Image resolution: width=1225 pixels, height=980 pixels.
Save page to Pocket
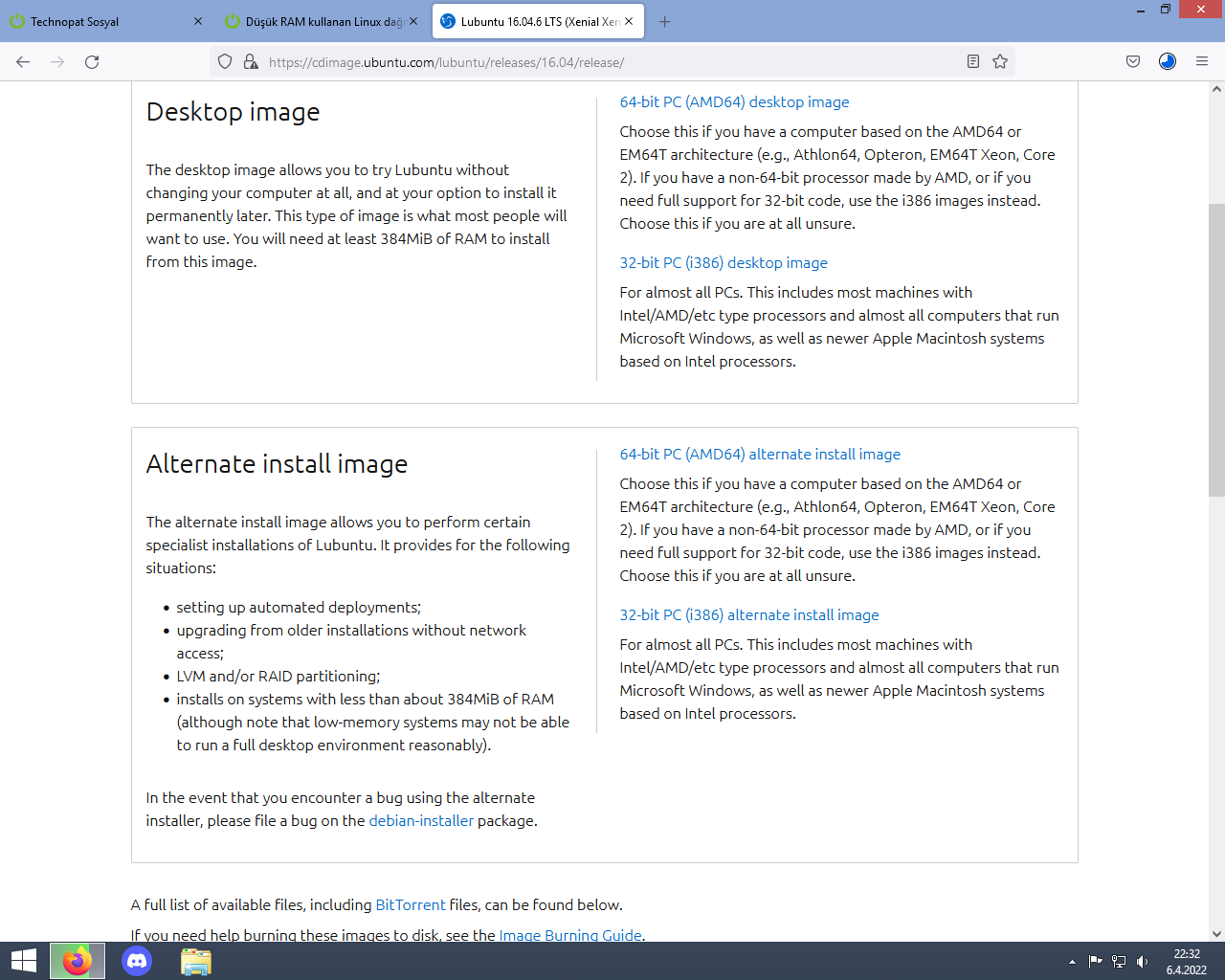pos(1133,62)
